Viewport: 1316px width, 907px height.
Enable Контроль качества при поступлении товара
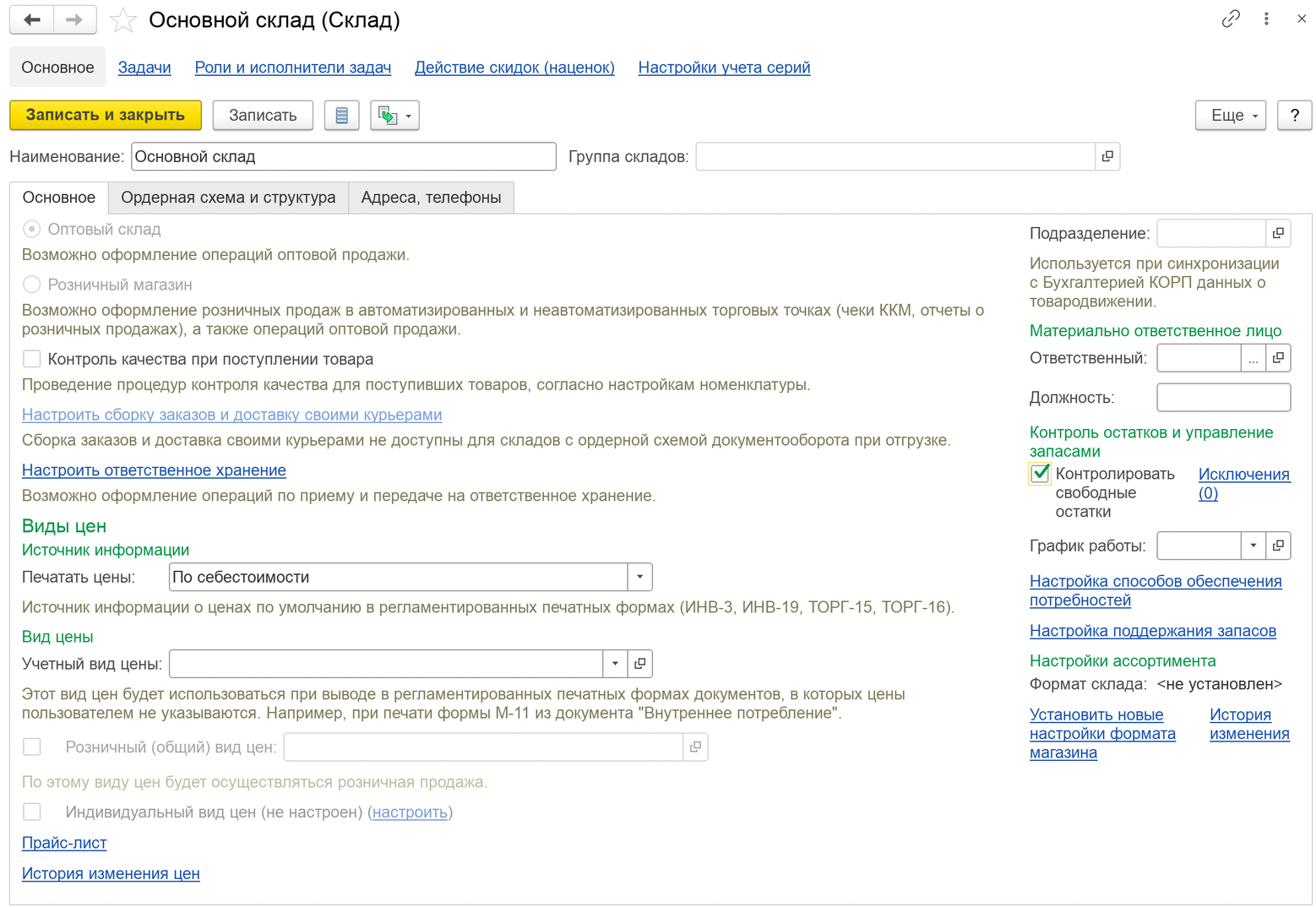click(x=32, y=359)
